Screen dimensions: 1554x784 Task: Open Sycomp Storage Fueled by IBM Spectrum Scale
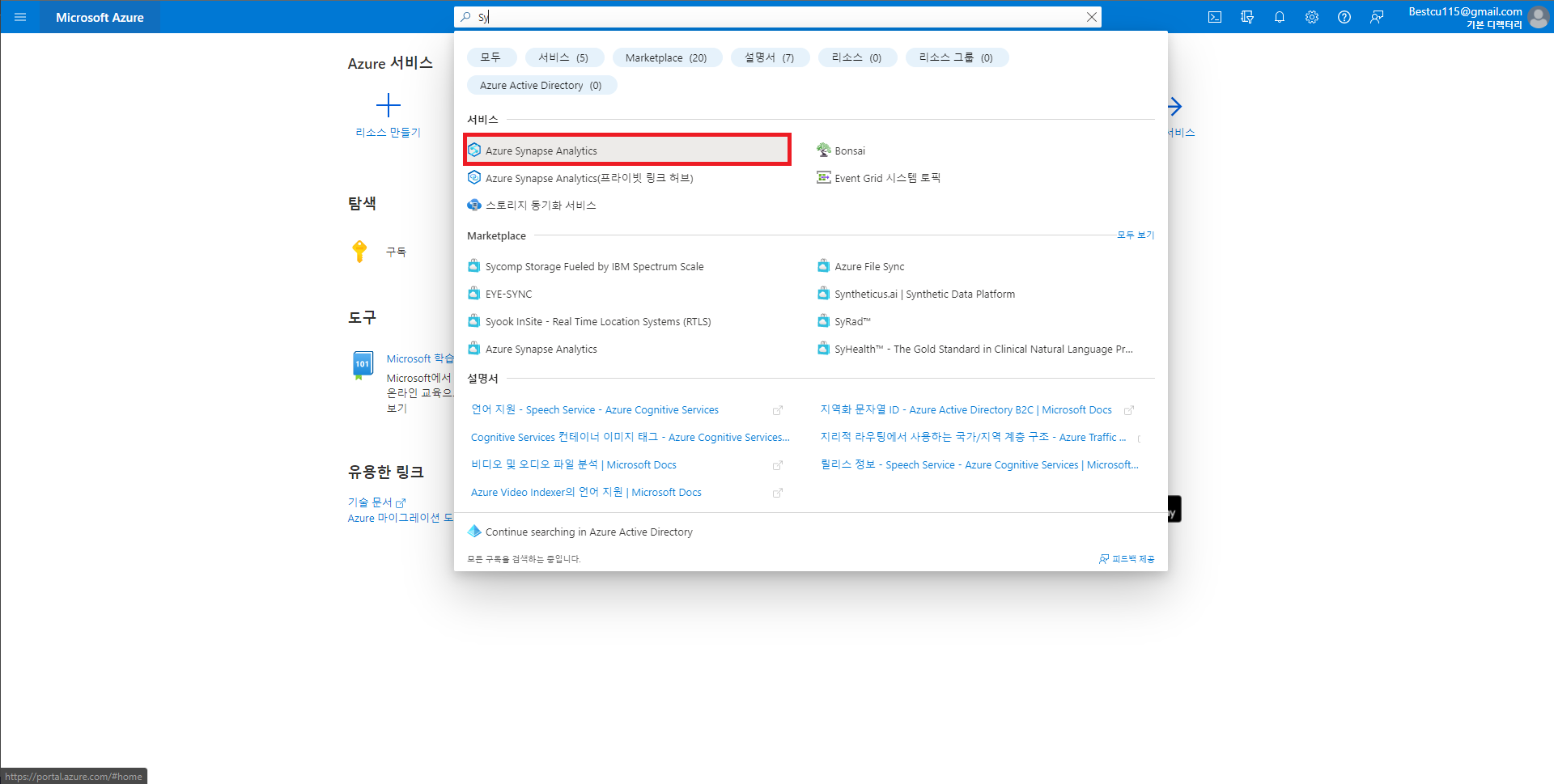(x=594, y=267)
